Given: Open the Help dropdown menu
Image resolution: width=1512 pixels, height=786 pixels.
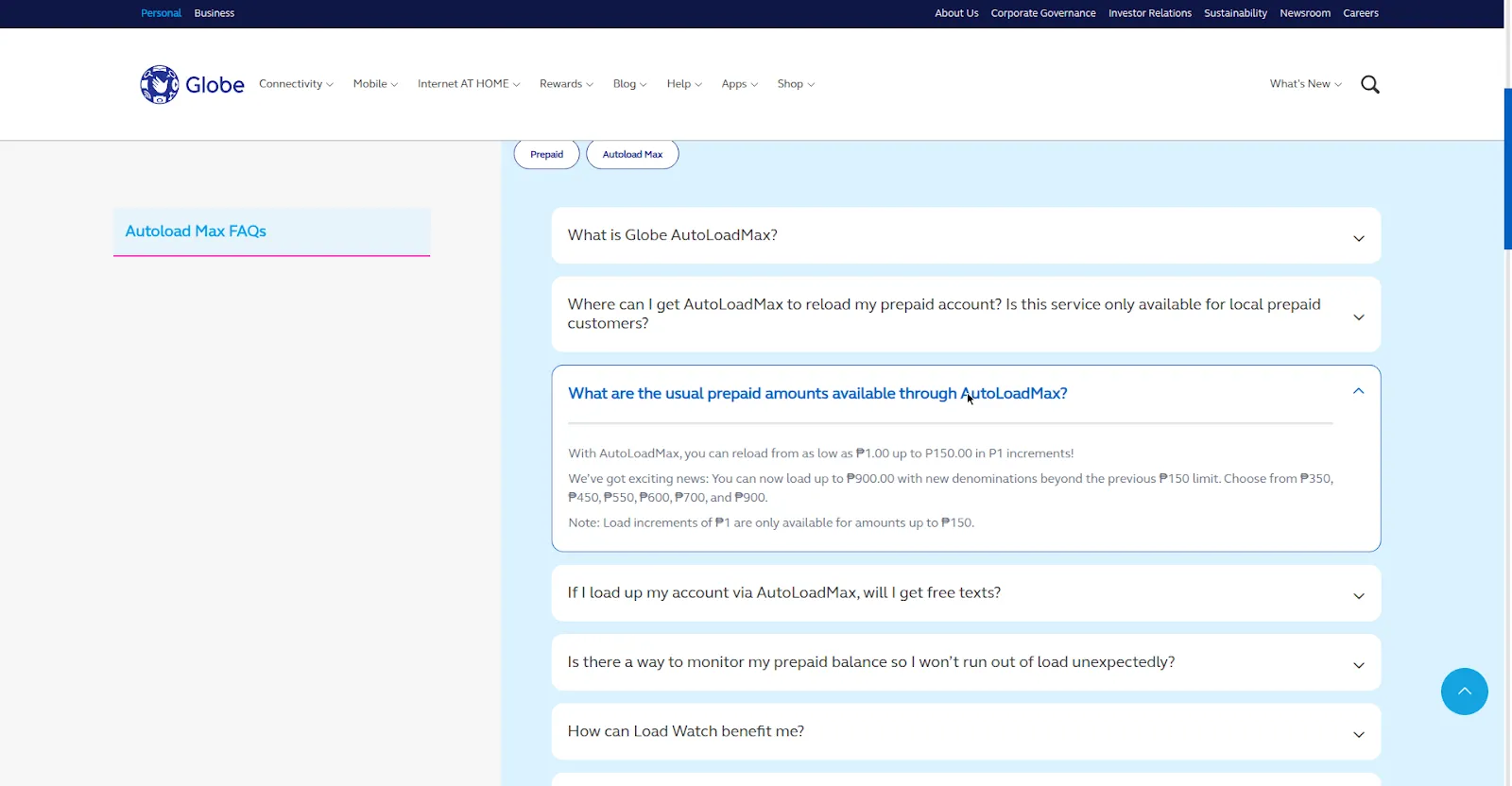Looking at the screenshot, I should pyautogui.click(x=684, y=84).
